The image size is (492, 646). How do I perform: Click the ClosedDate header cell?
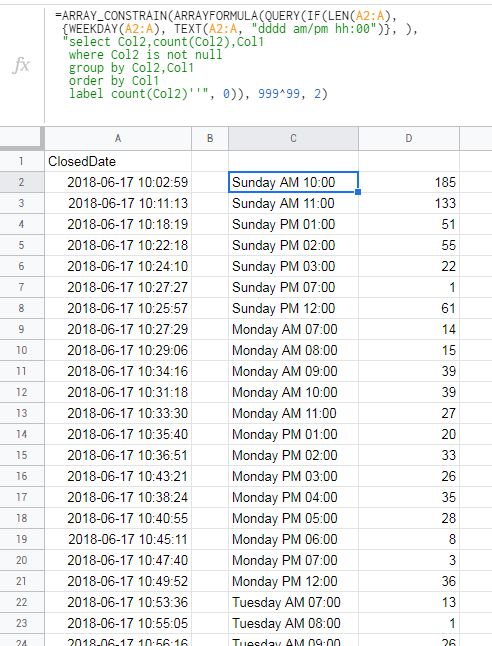[x=118, y=161]
